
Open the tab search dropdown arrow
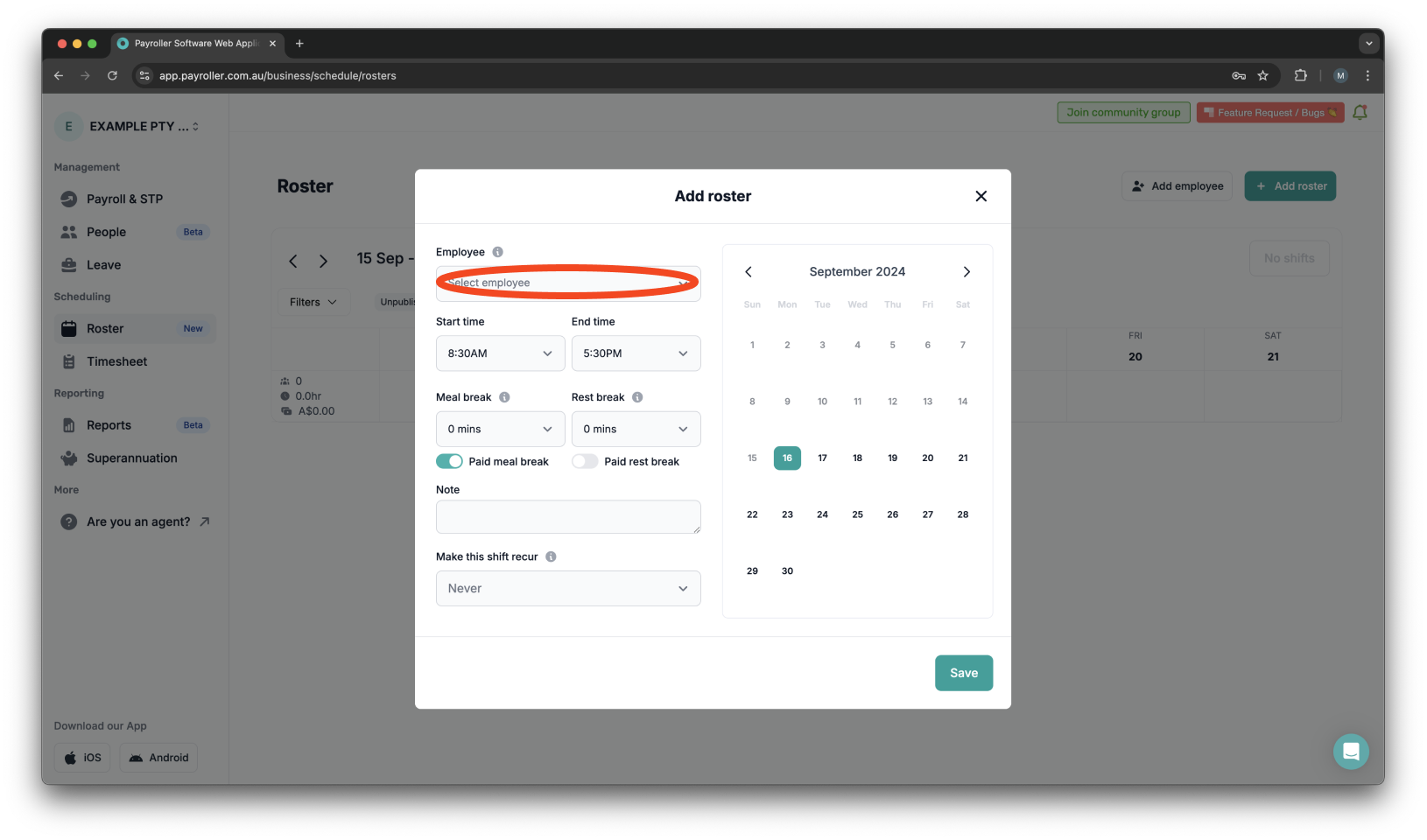(x=1369, y=43)
